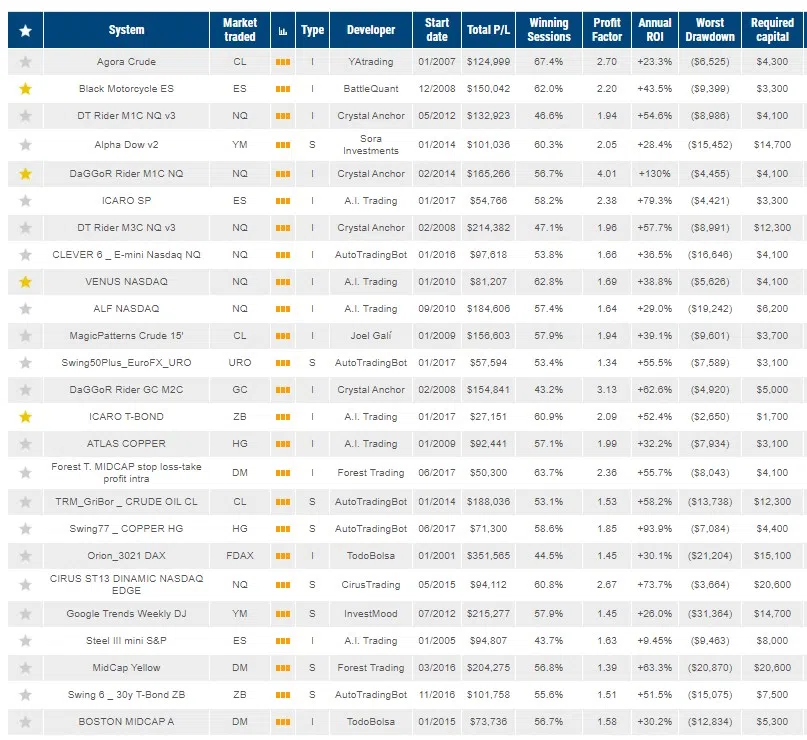Sort by Developer column header
This screenshot has width=807, height=740.
coord(371,30)
